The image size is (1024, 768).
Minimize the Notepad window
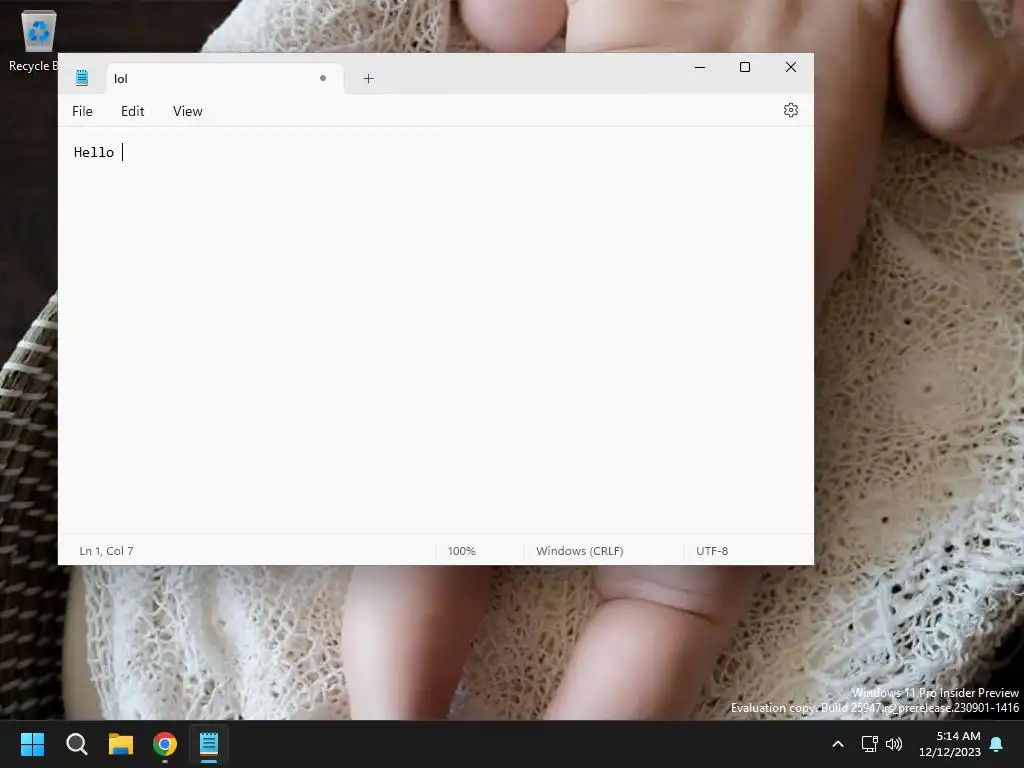click(x=700, y=67)
